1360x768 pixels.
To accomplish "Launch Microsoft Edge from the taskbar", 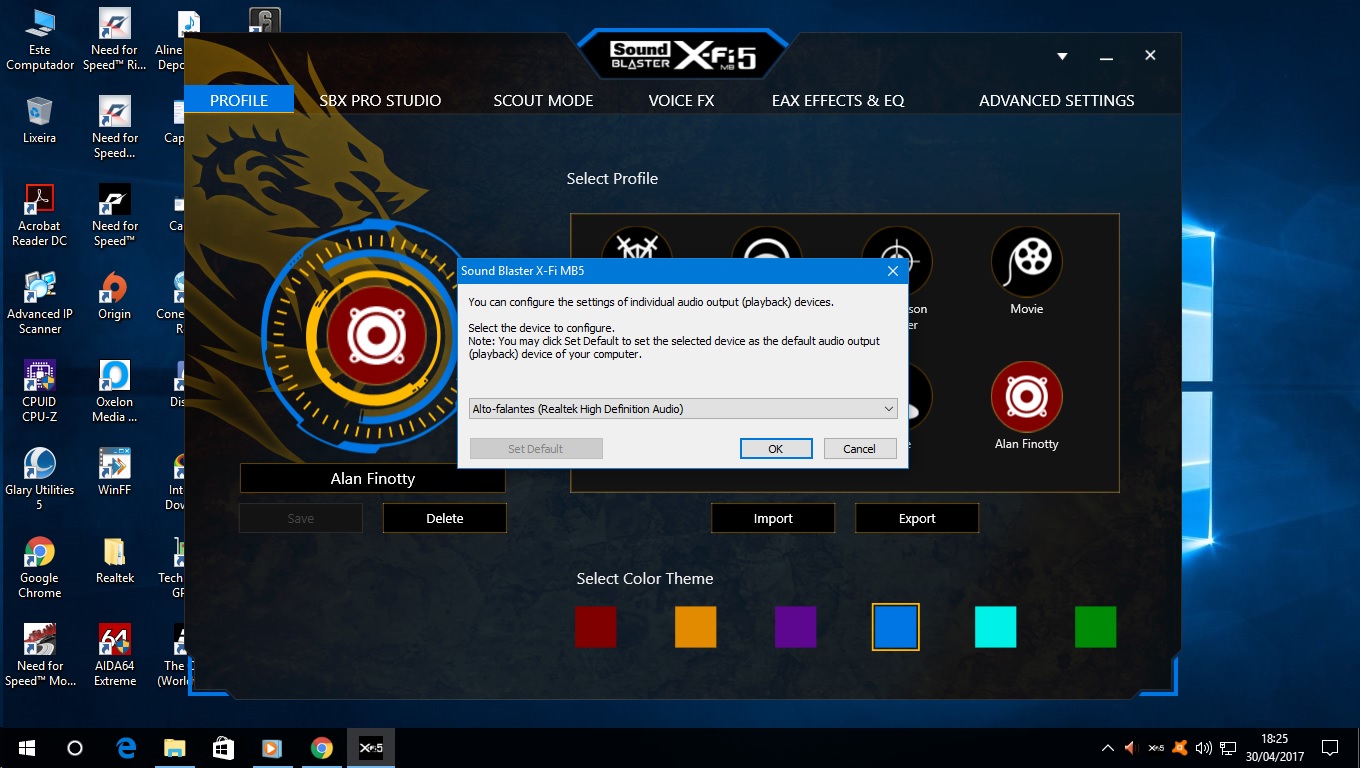I will 126,747.
